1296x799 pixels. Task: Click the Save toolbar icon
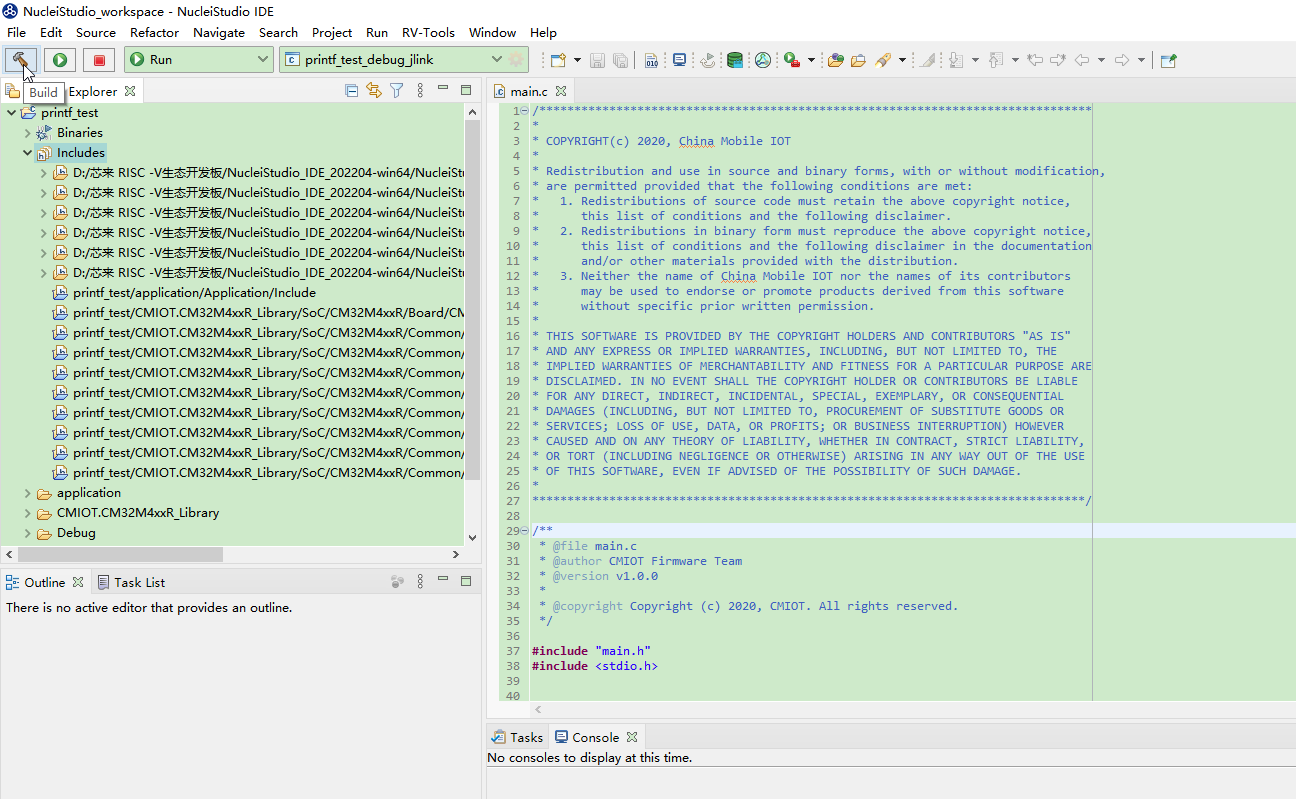597,60
